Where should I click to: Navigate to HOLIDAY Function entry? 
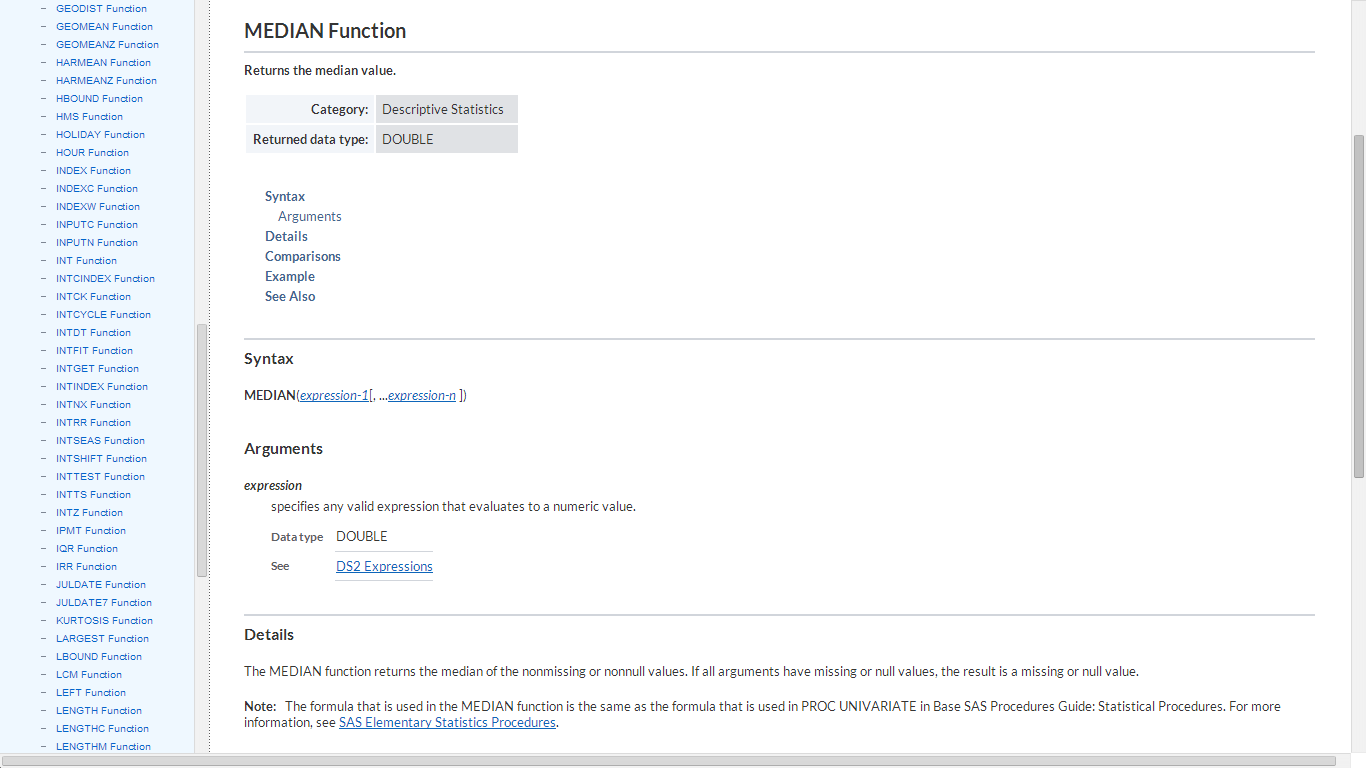pos(100,135)
